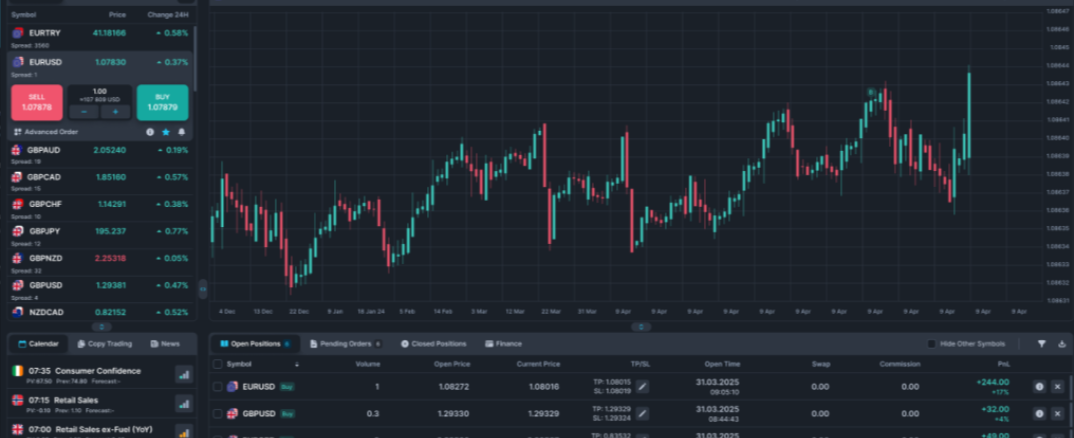This screenshot has height=438, width=1074.
Task: Open Retail Sales ex-Fuel impact chart icon
Action: coord(184,431)
